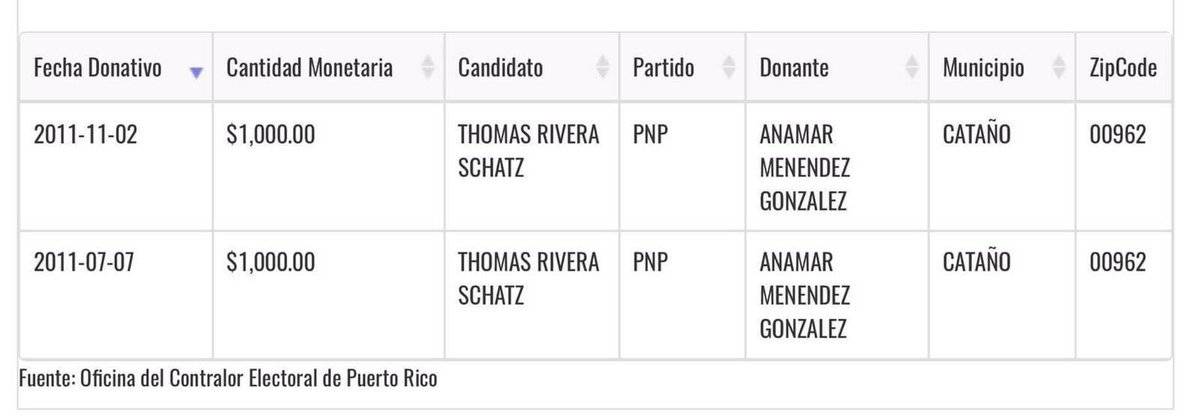Toggle sort arrows on Candidato column
The image size is (1200, 417).
(603, 68)
